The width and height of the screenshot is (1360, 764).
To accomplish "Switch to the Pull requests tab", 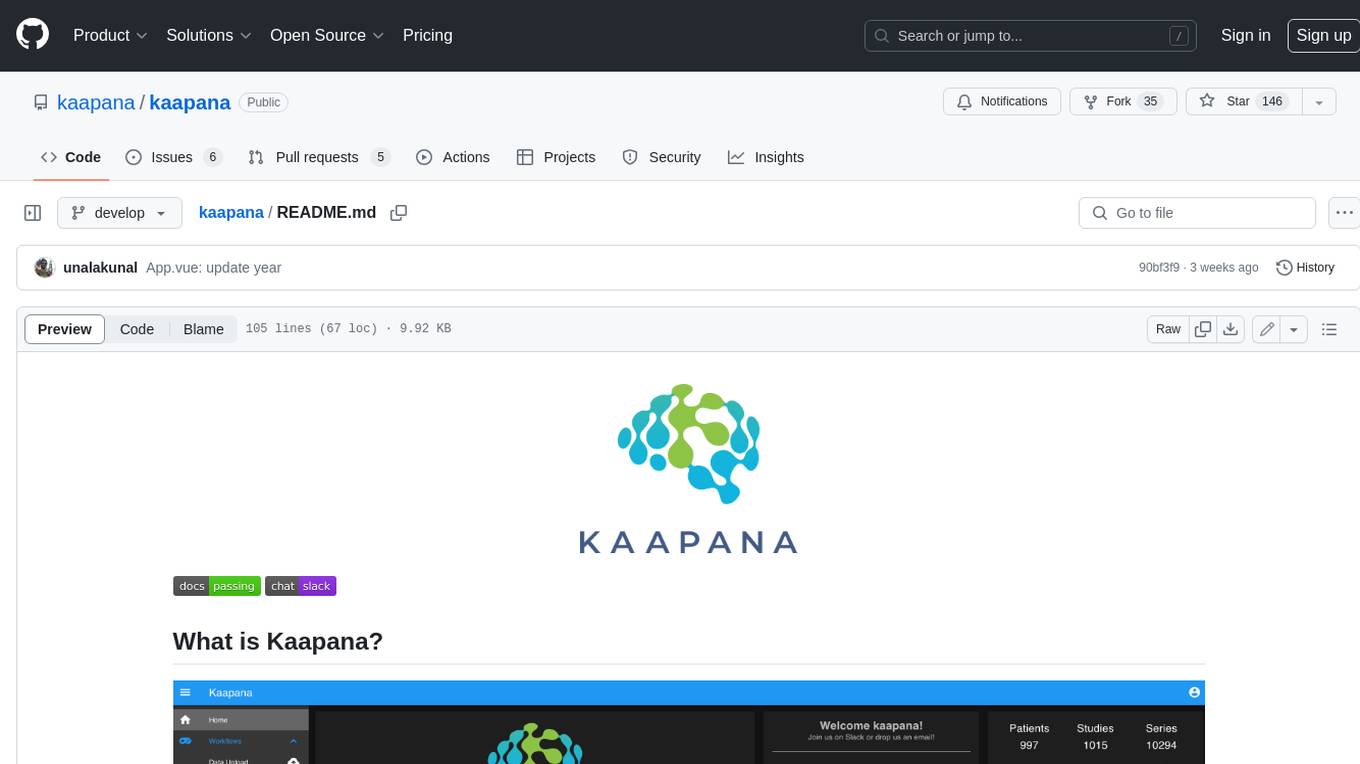I will [x=318, y=157].
